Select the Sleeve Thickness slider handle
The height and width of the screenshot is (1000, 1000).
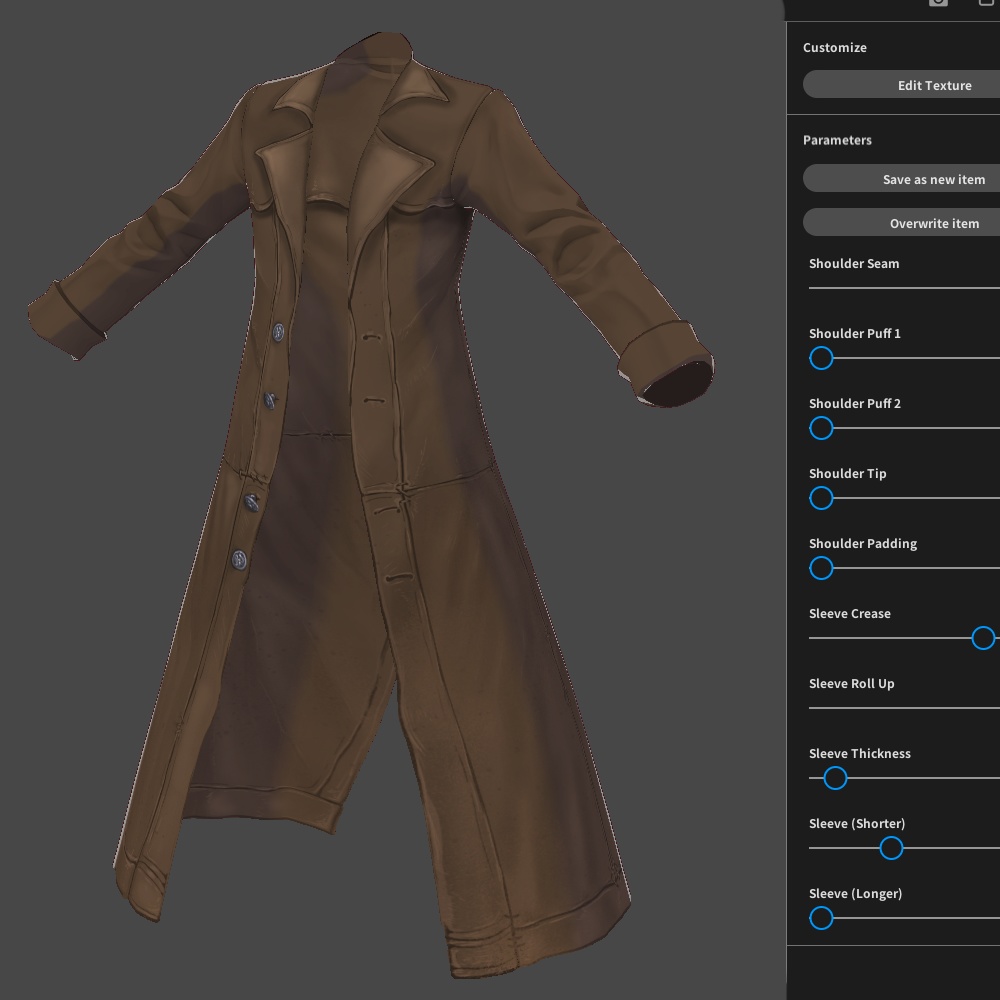pyautogui.click(x=834, y=778)
